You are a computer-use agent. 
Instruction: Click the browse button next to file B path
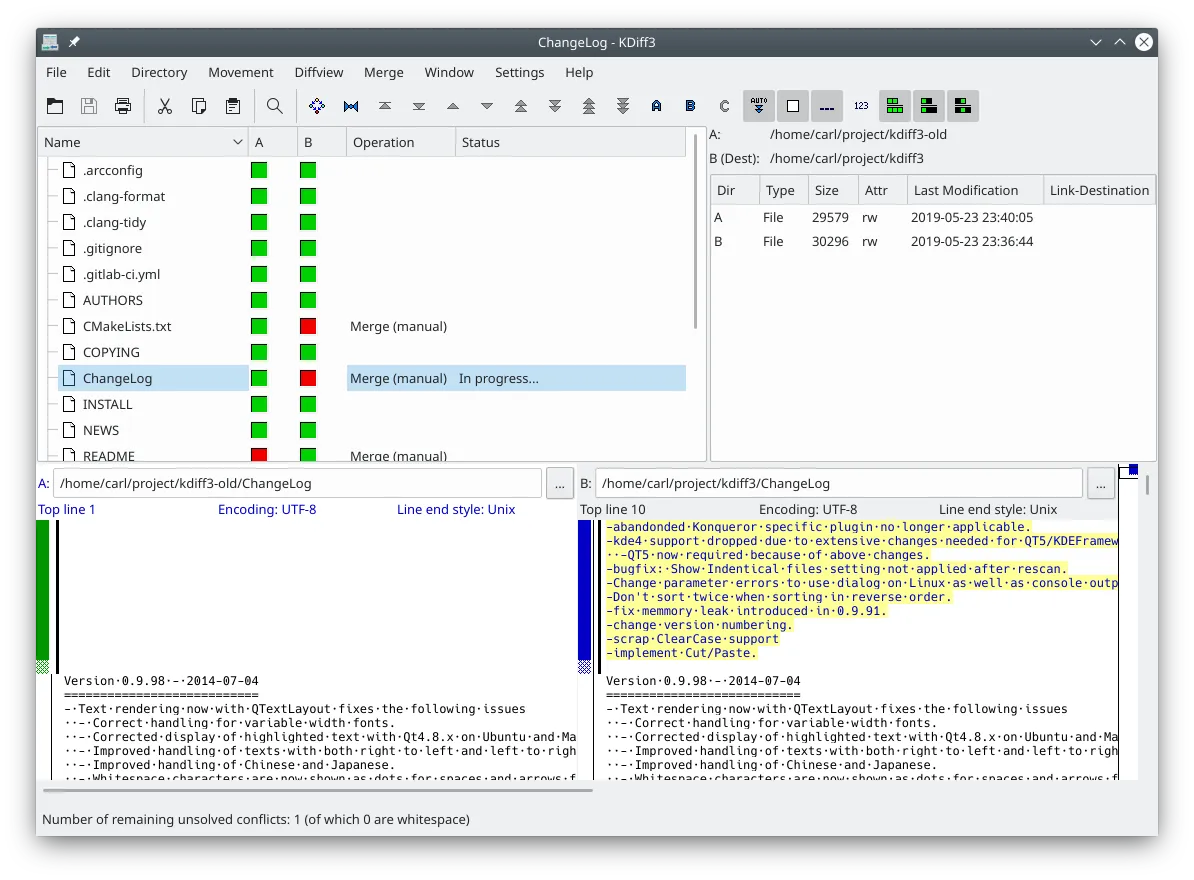(x=1100, y=483)
